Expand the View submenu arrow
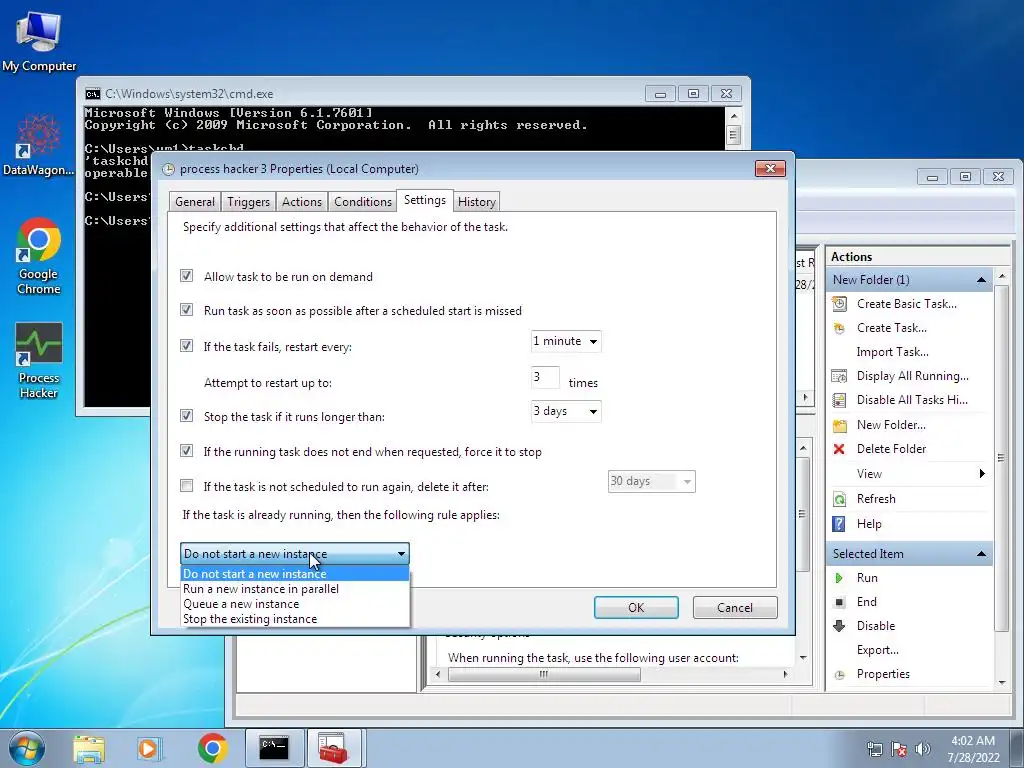This screenshot has height=768, width=1024. point(982,473)
